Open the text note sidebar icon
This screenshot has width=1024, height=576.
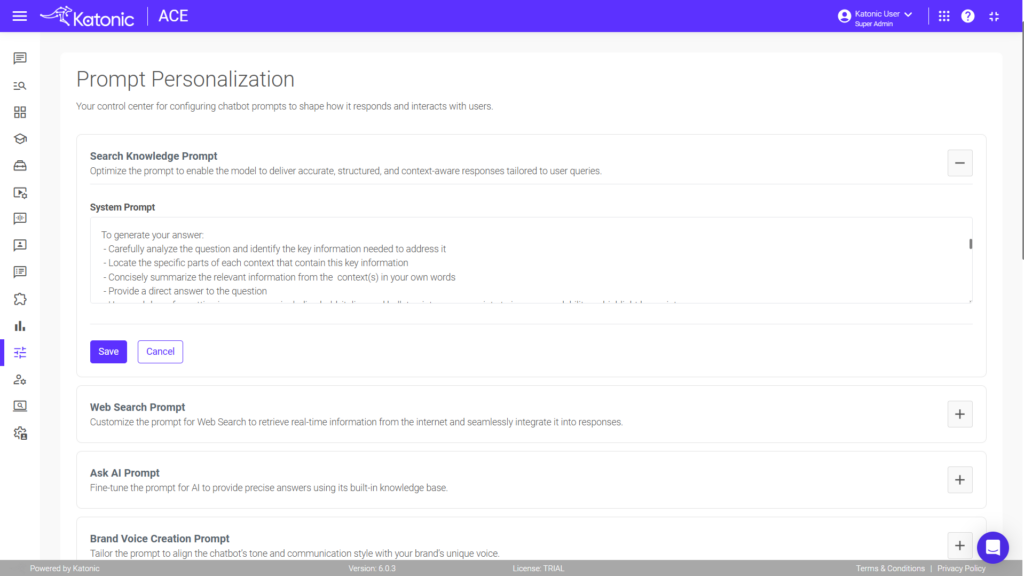(x=20, y=272)
